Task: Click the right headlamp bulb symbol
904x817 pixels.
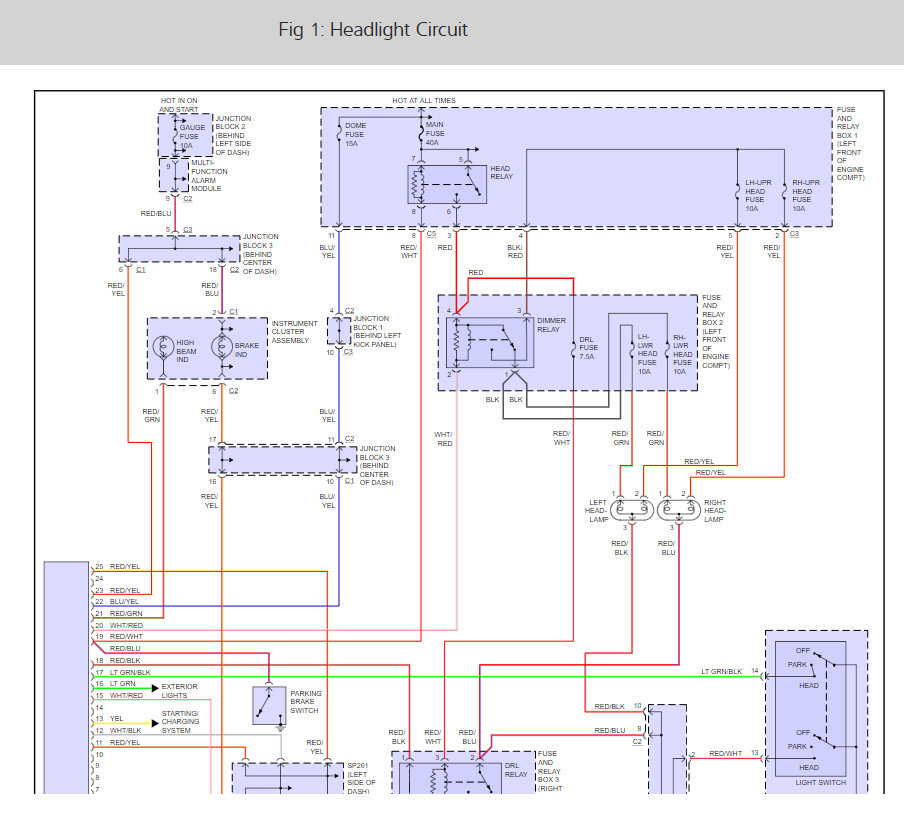Action: tap(679, 509)
